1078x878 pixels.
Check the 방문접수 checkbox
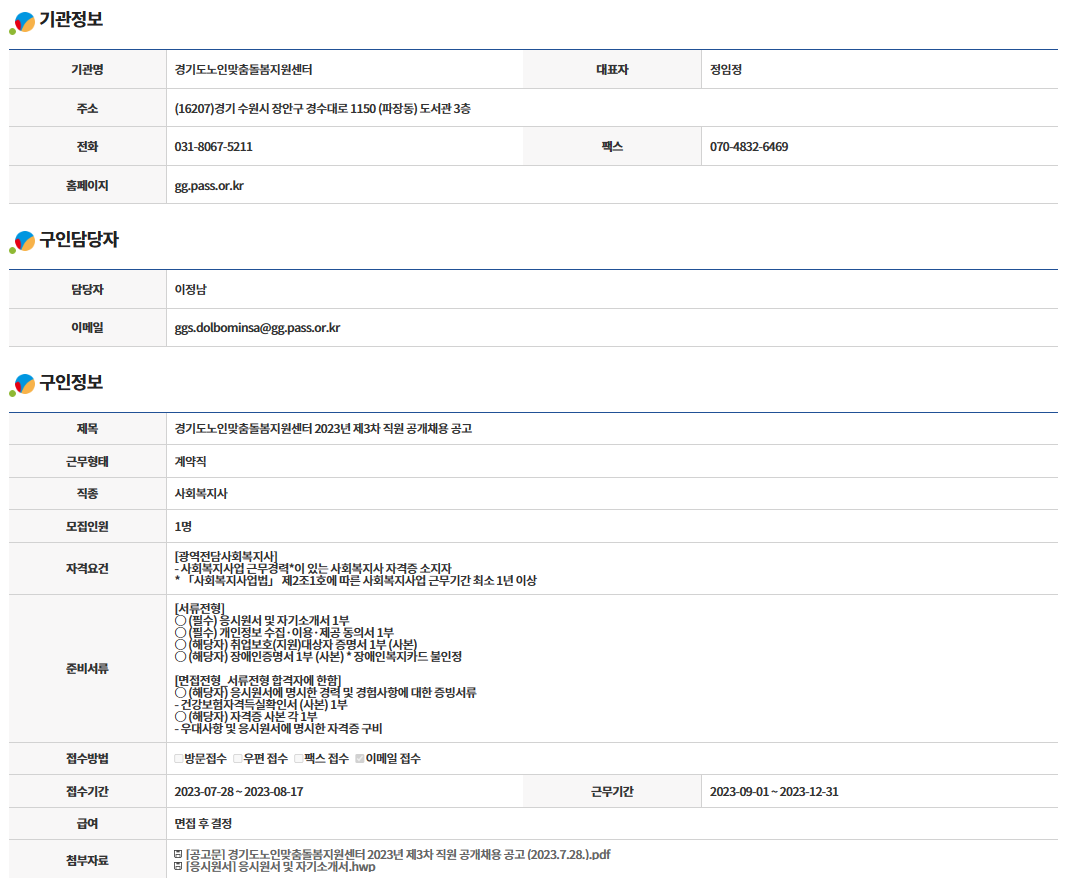179,758
